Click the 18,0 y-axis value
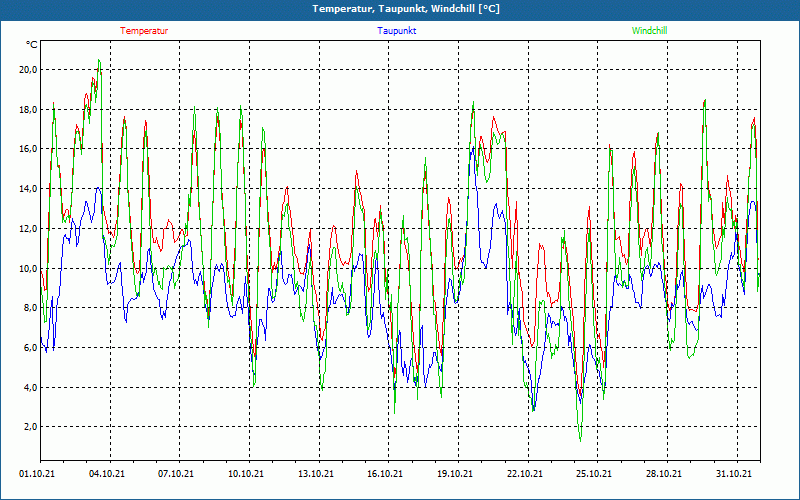The height and width of the screenshot is (500, 800). pos(28,110)
